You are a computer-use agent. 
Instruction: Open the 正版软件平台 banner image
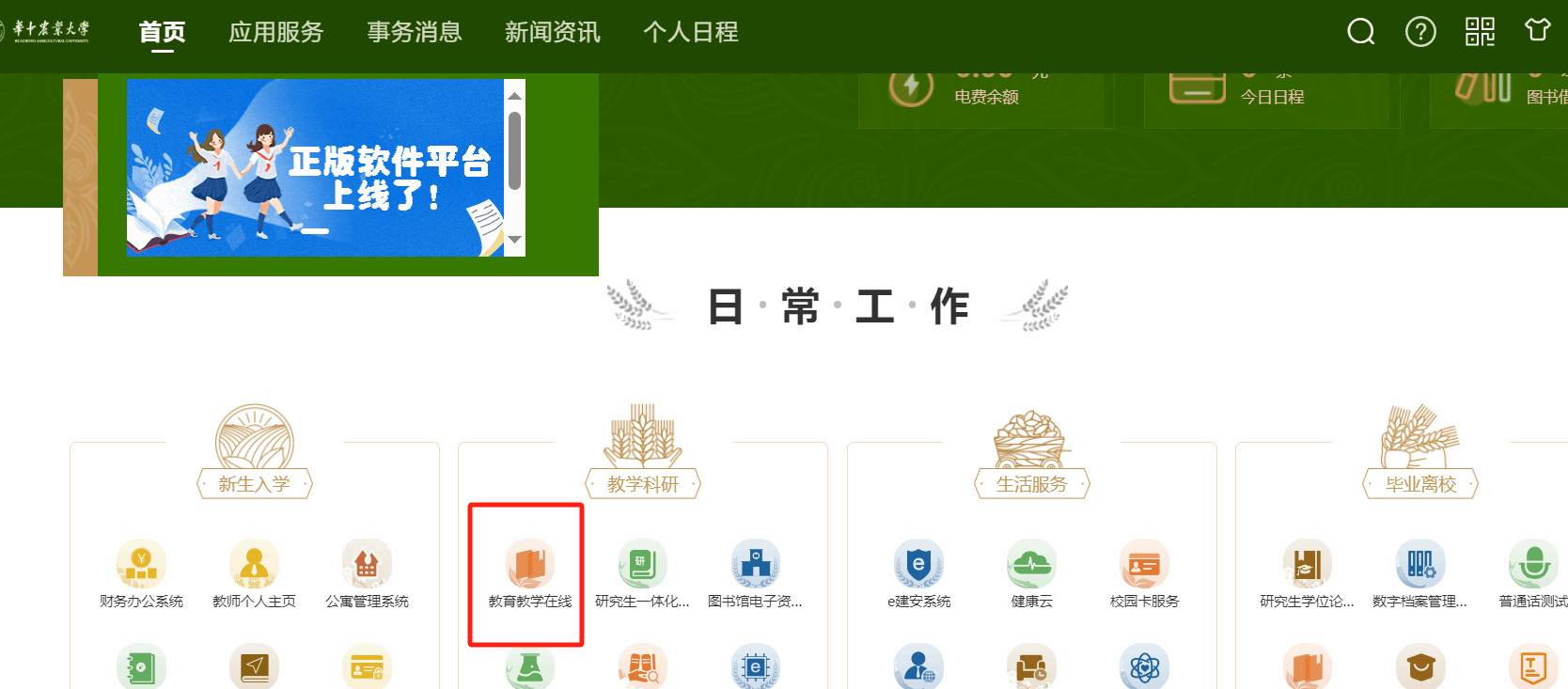tap(316, 167)
